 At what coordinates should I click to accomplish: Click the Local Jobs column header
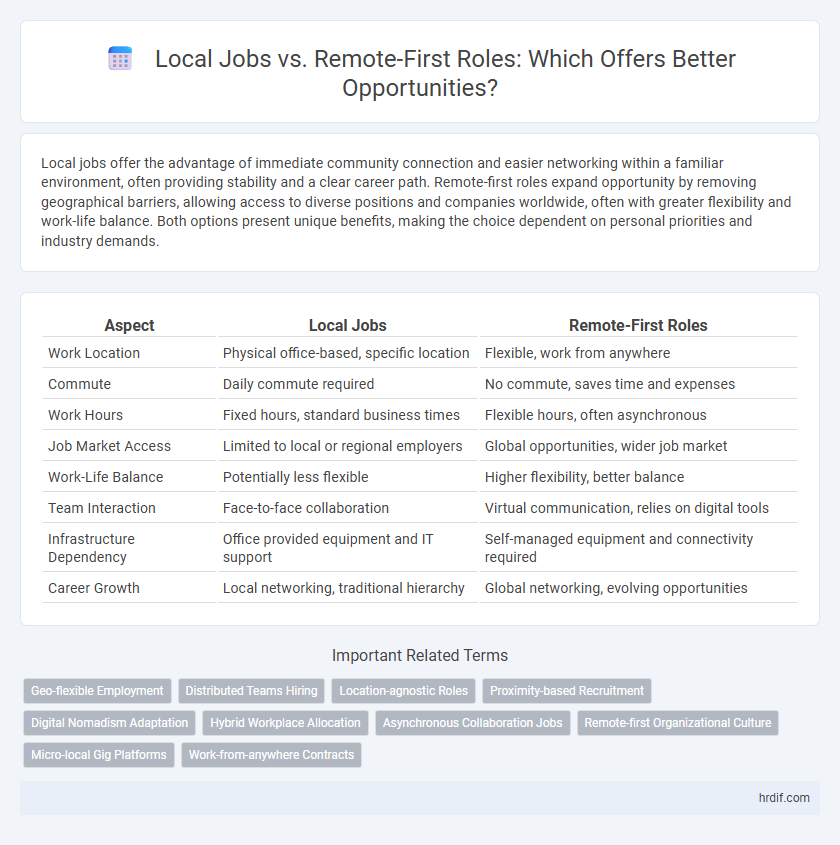point(348,325)
